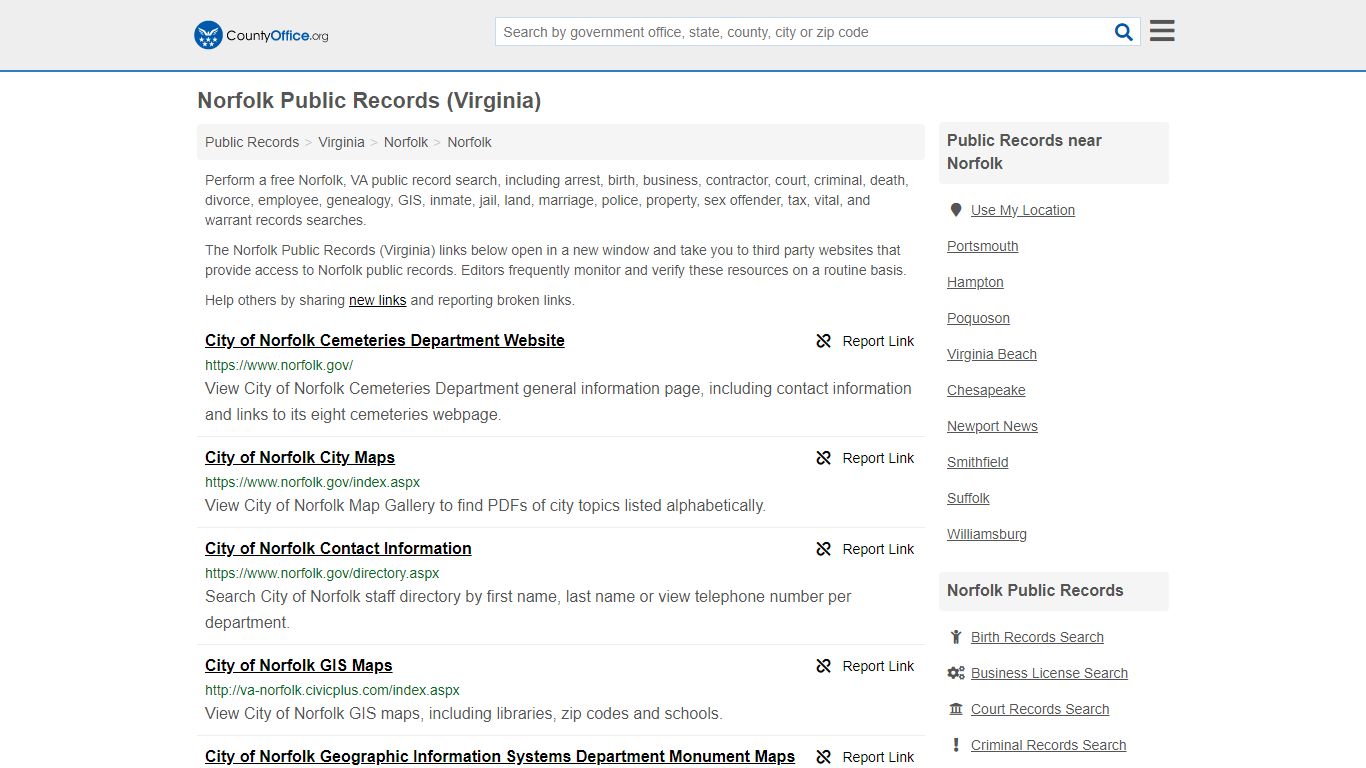Open Court Records Search
The height and width of the screenshot is (768, 1366).
(1040, 709)
